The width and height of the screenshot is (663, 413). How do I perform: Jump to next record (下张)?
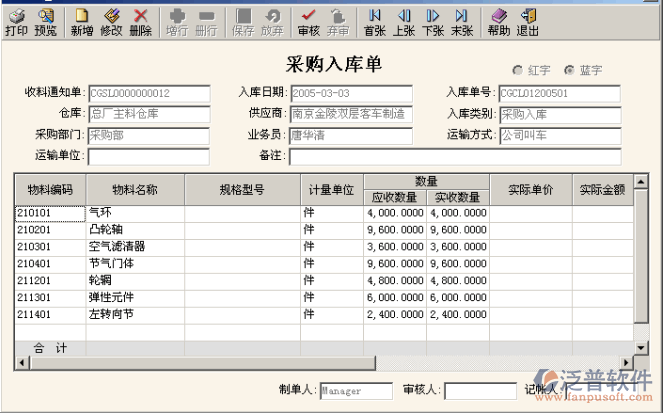[433, 22]
